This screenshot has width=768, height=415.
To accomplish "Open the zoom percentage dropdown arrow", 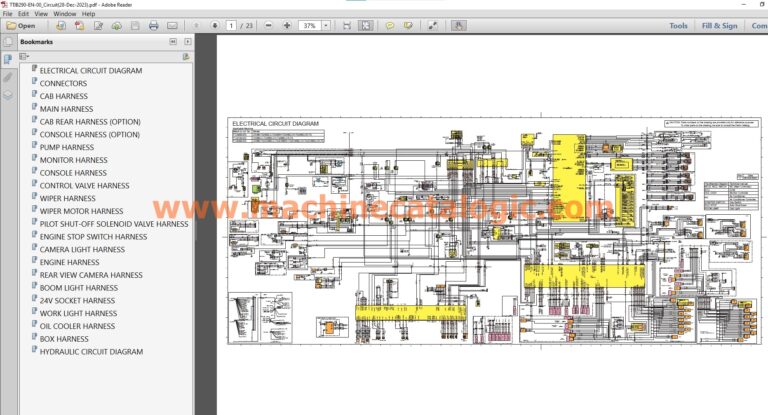I will [326, 25].
